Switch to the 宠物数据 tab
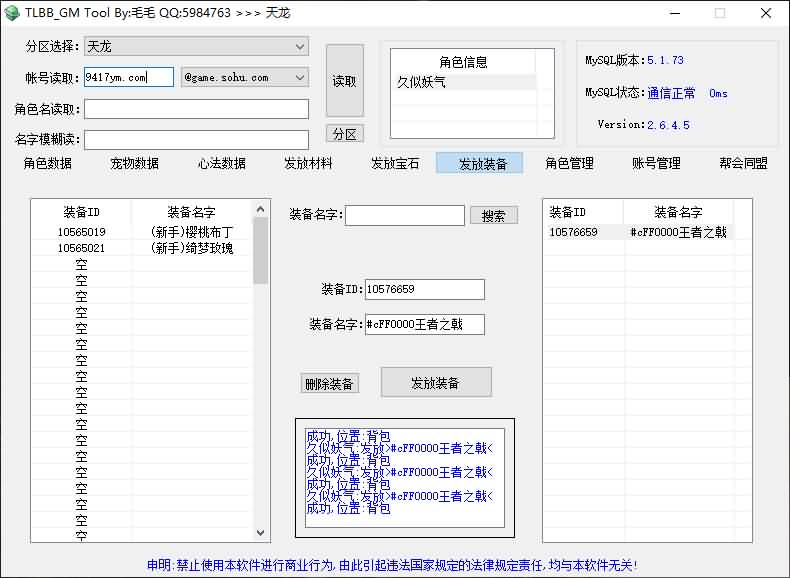The height and width of the screenshot is (578, 790). [x=135, y=163]
